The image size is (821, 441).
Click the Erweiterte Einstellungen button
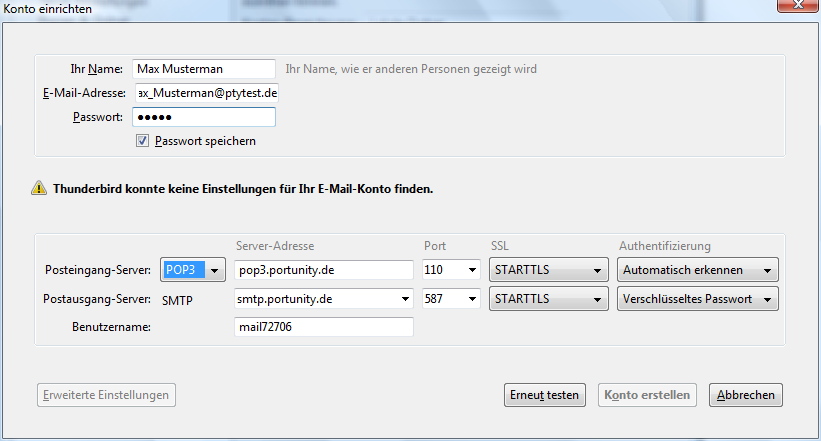[107, 395]
